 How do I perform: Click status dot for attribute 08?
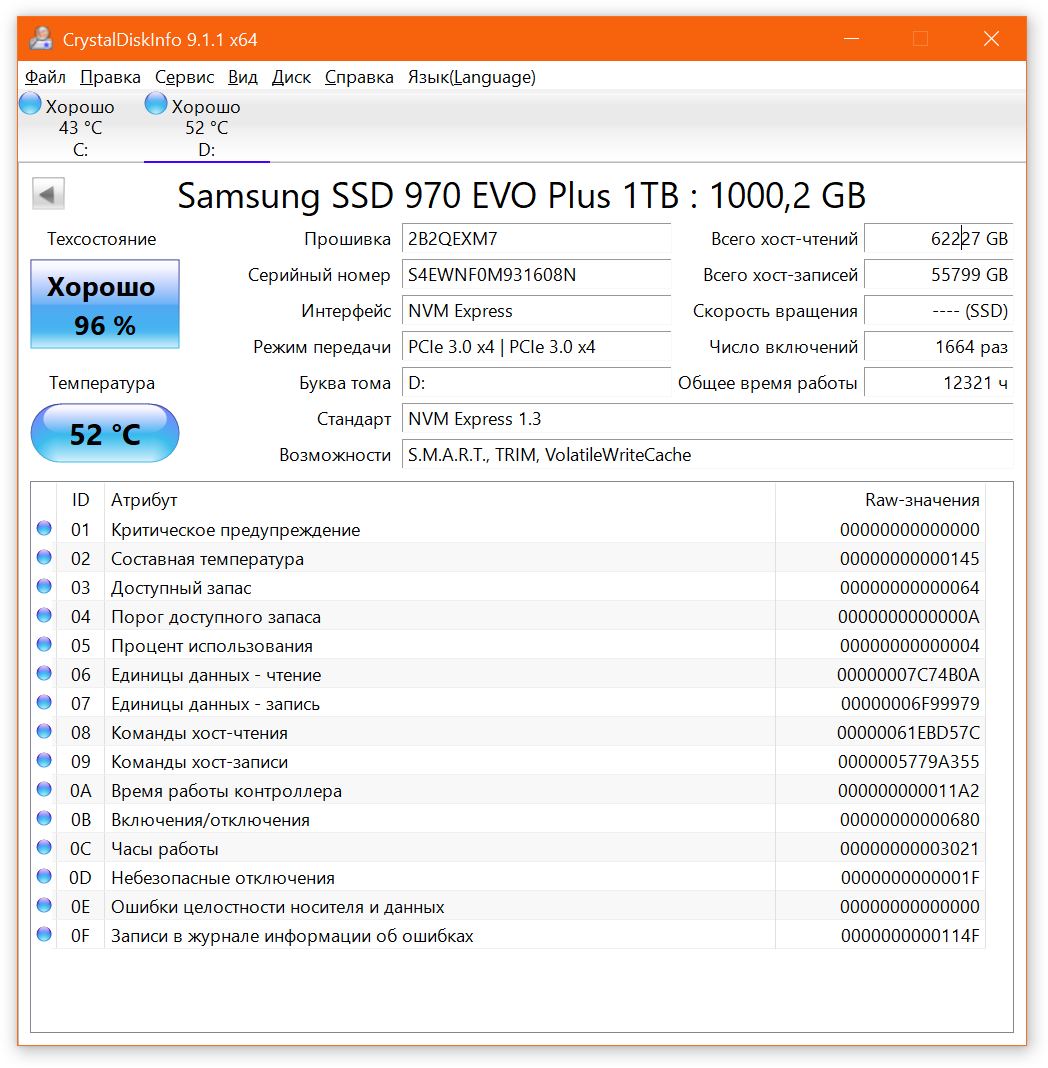click(44, 731)
